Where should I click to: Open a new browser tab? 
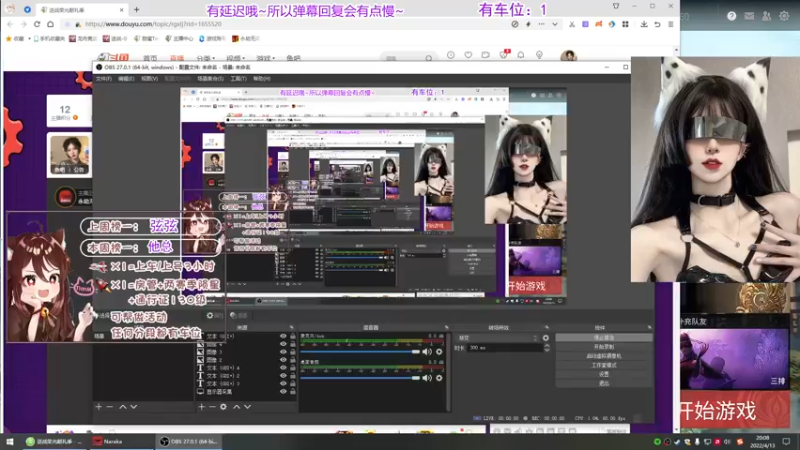pyautogui.click(x=136, y=9)
